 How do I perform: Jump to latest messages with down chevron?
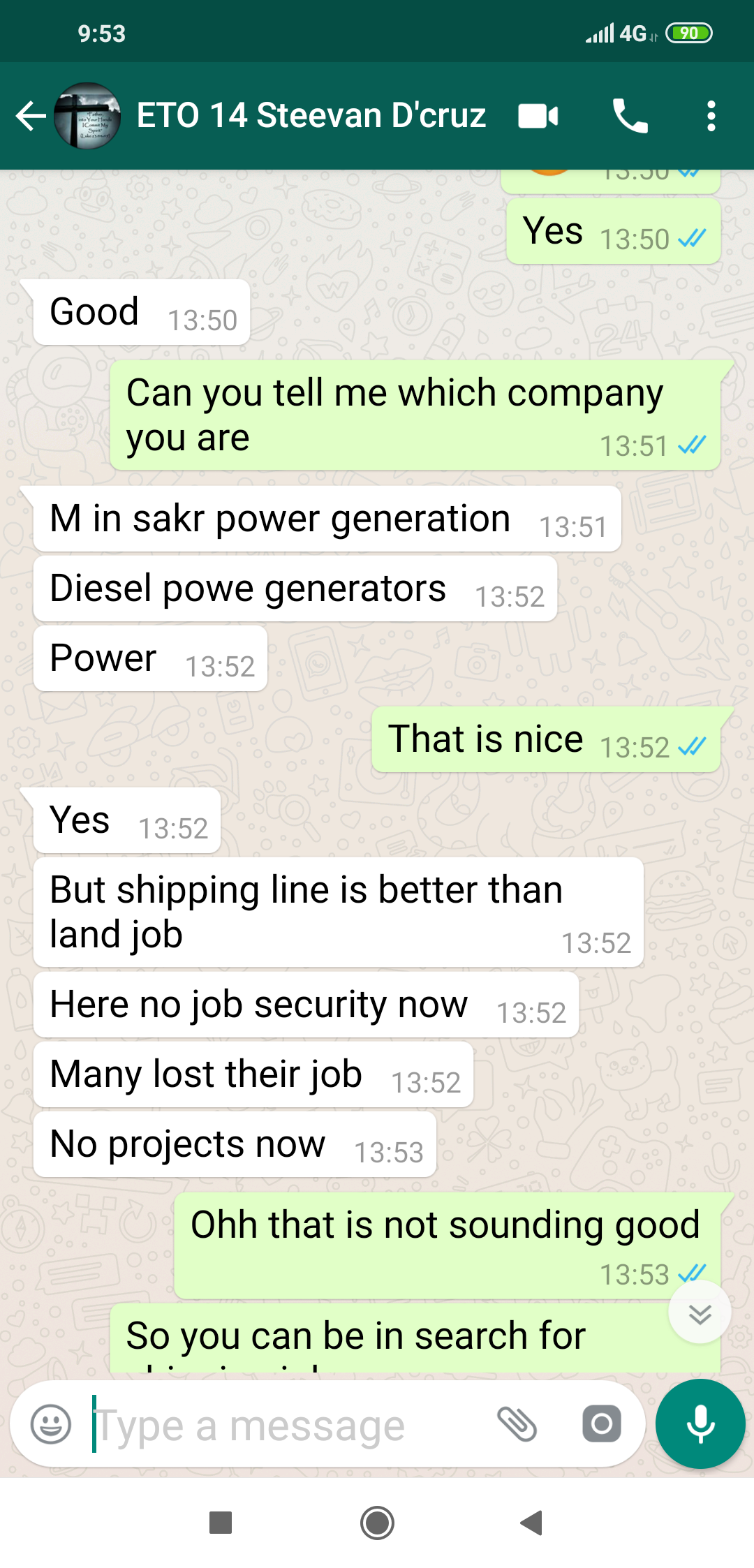click(x=700, y=1312)
